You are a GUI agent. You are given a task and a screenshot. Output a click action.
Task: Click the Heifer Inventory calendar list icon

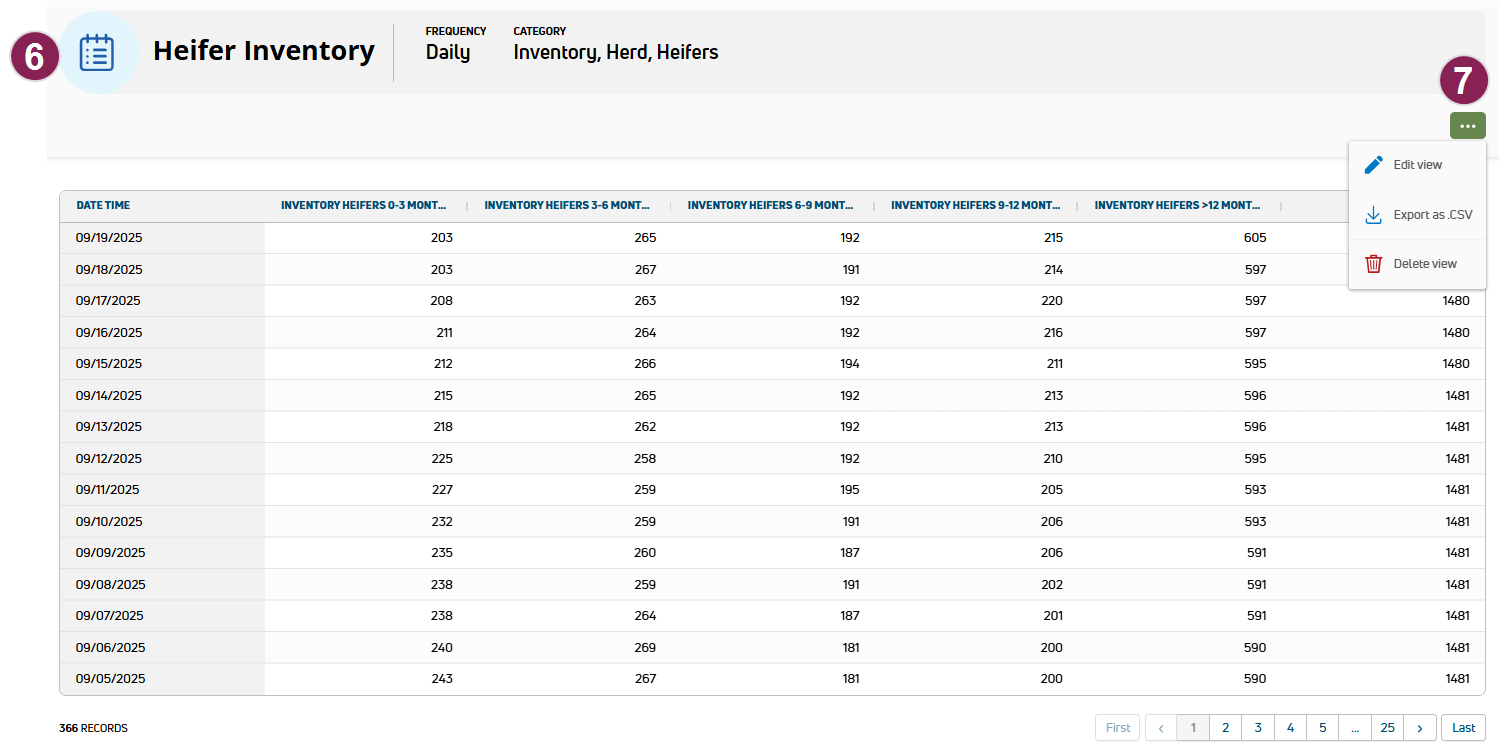click(x=97, y=53)
